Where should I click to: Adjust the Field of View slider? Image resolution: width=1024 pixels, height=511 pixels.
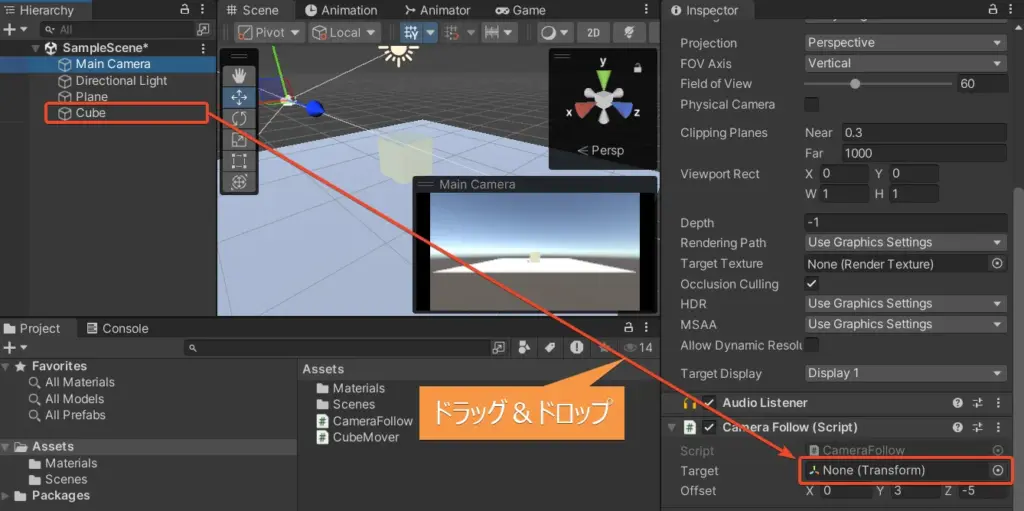tap(878, 84)
